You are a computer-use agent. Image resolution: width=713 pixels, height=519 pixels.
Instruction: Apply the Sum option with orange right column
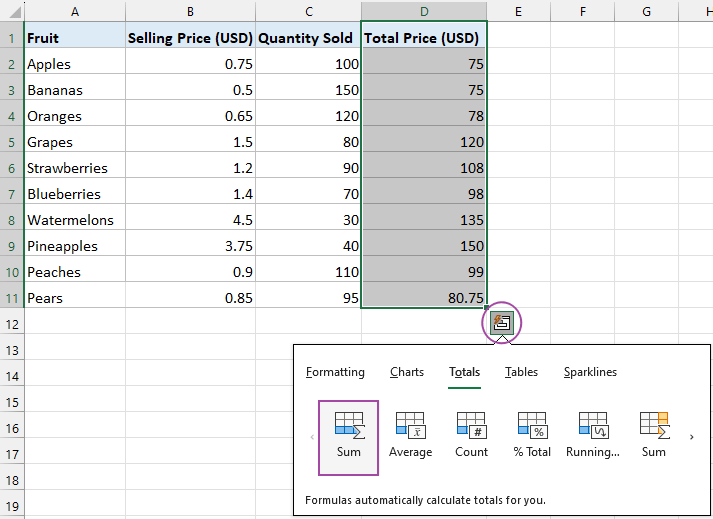point(653,434)
